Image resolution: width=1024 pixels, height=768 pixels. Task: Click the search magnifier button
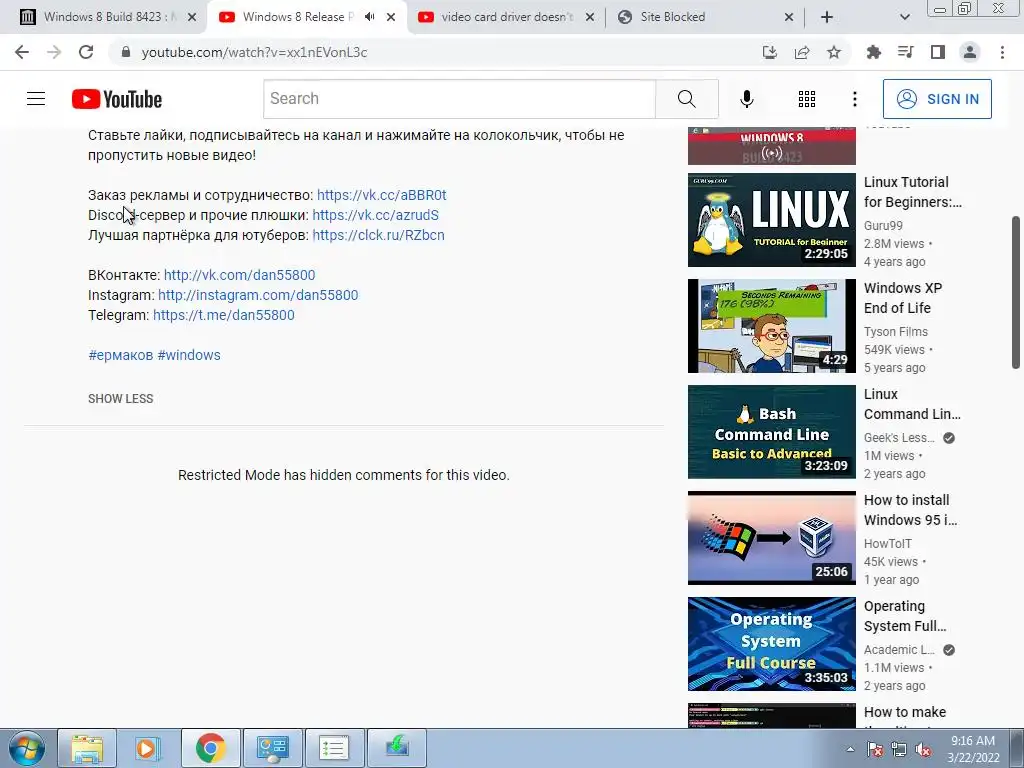pos(686,99)
